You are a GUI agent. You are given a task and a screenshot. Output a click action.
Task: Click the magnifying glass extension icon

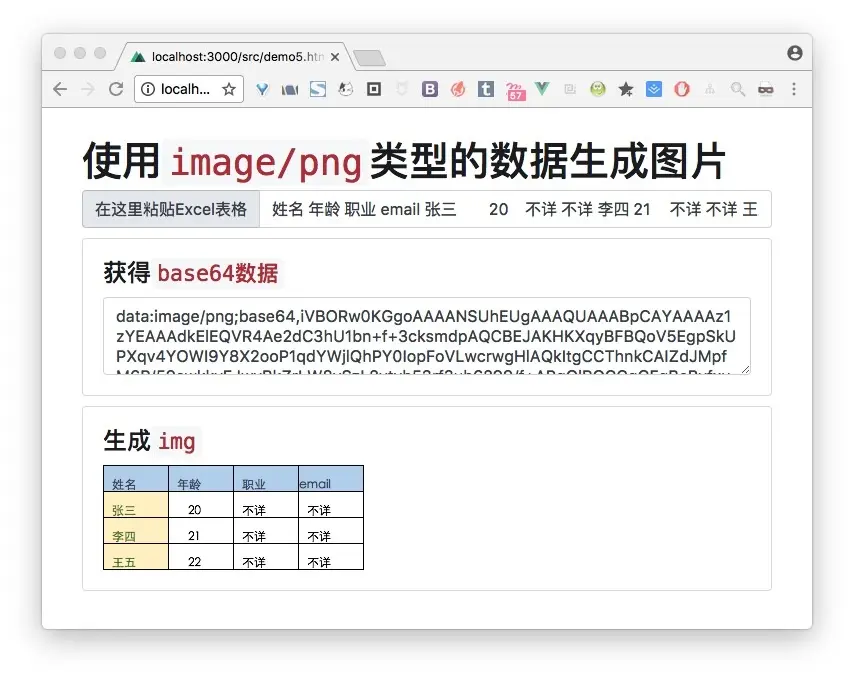coord(738,89)
